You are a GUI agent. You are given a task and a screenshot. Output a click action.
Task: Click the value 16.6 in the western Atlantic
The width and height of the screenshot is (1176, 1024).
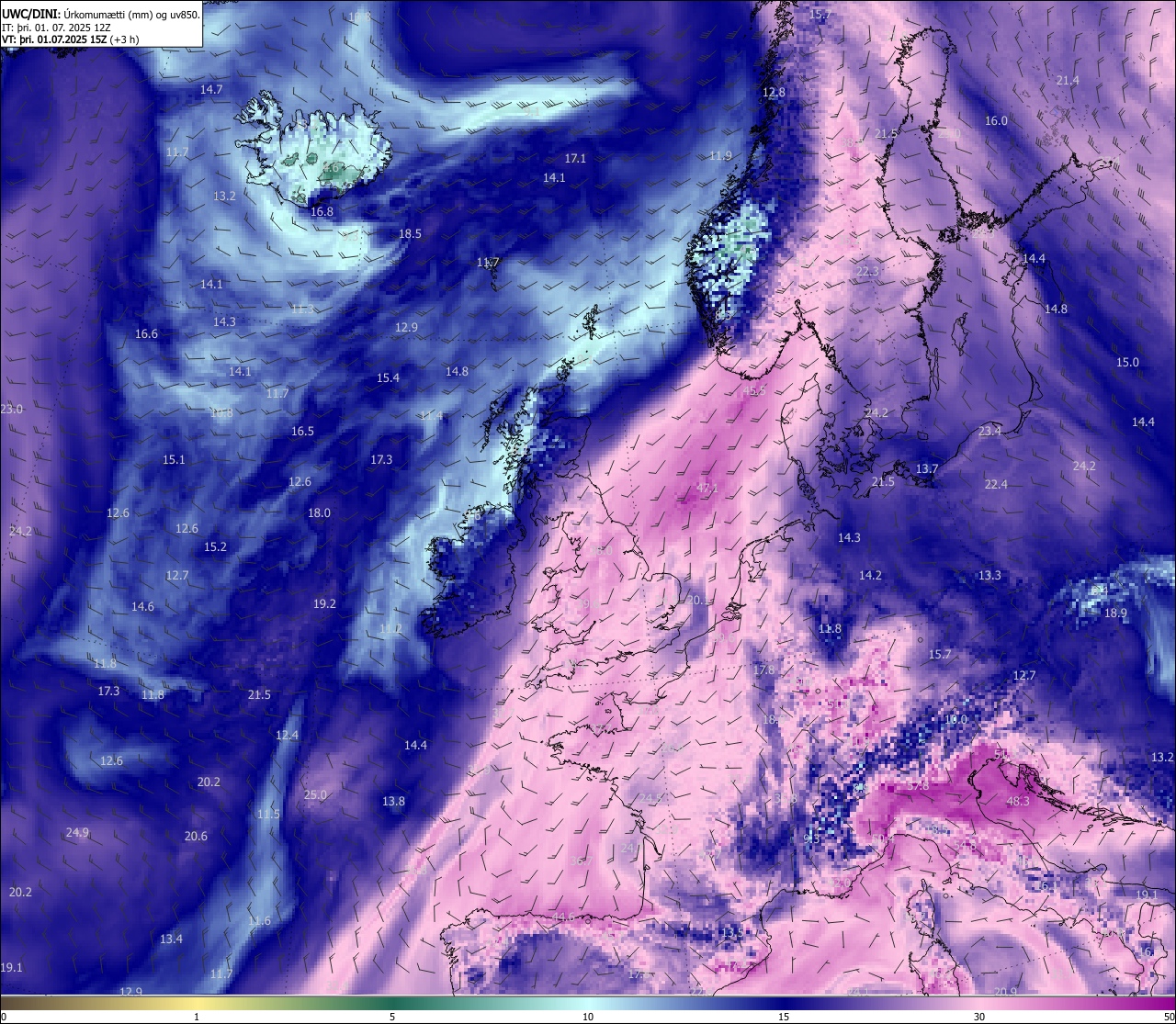(146, 334)
